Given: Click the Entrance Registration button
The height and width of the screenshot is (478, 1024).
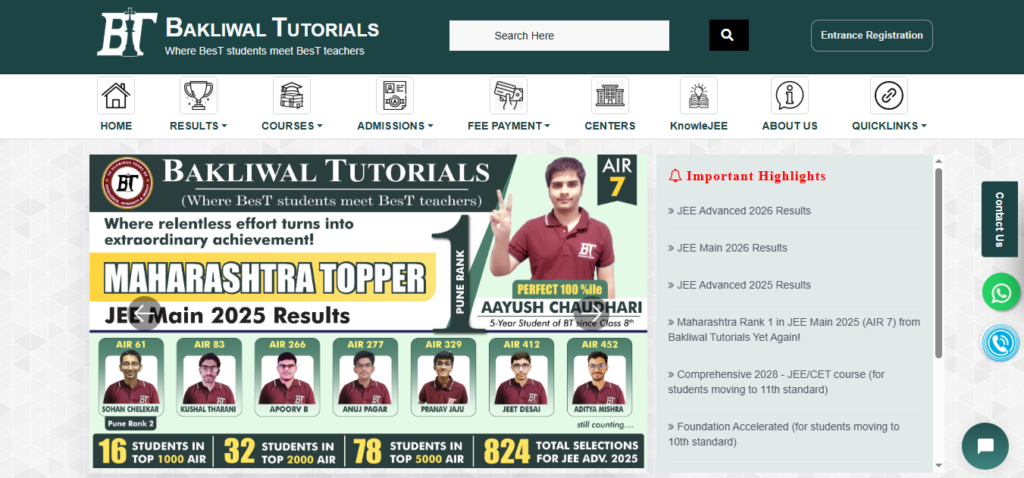Looking at the screenshot, I should (x=872, y=35).
